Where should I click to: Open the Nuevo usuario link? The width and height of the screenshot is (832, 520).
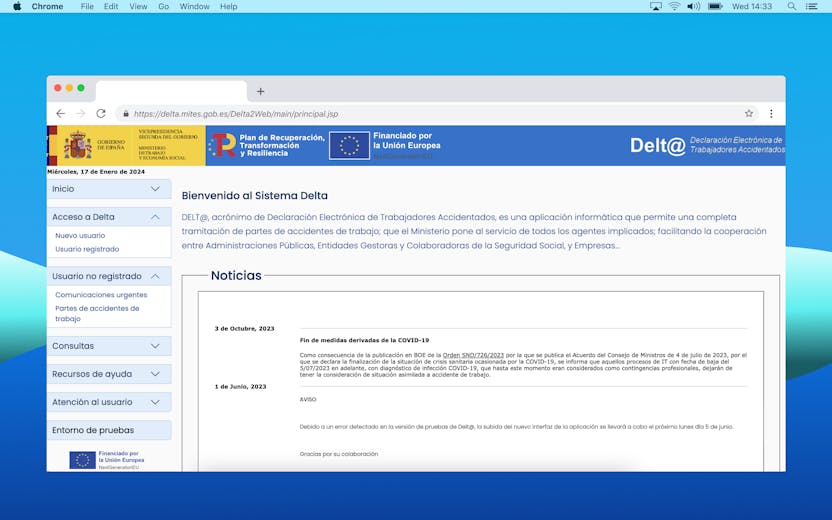click(x=80, y=236)
